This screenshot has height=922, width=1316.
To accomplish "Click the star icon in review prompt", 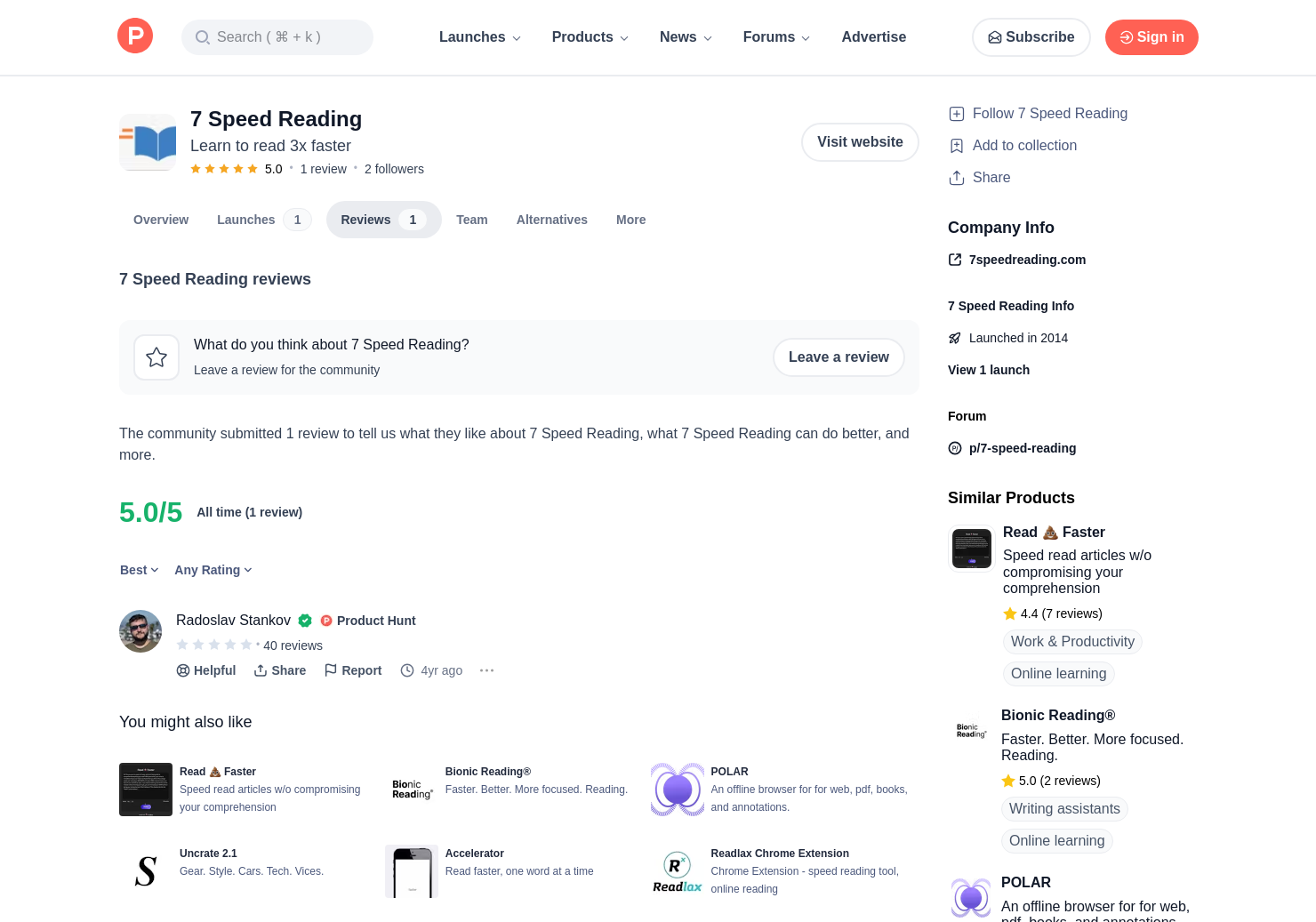I will (x=156, y=357).
